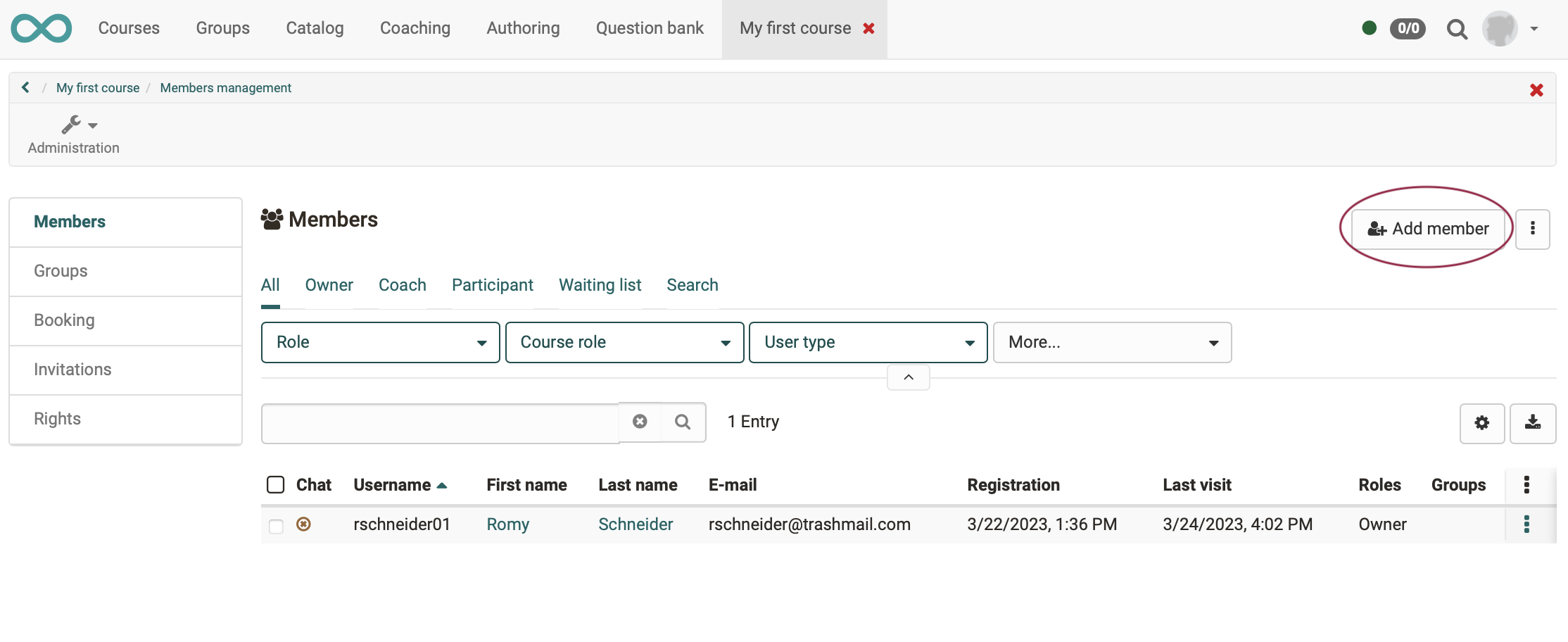
Task: Click the Add member button
Action: click(1427, 229)
